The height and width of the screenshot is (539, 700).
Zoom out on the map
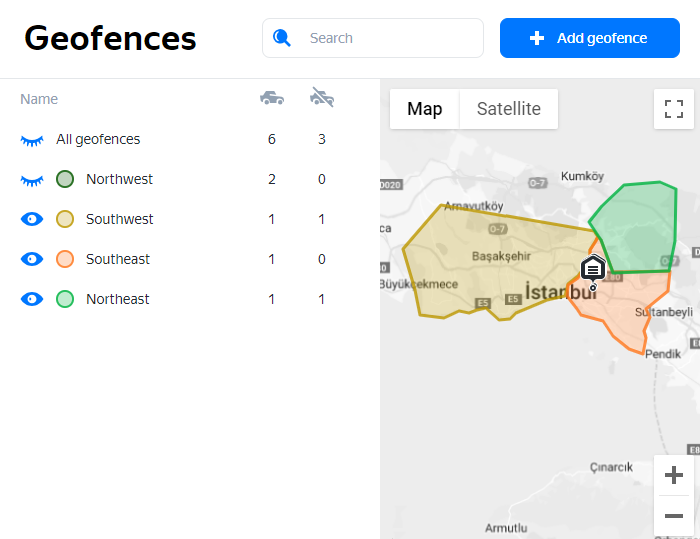tap(674, 517)
